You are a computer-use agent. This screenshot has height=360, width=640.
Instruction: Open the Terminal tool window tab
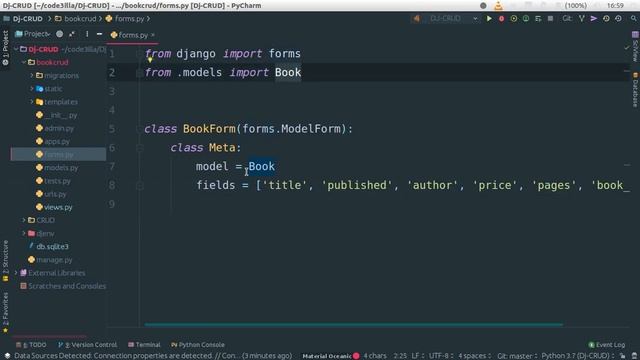click(x=144, y=345)
